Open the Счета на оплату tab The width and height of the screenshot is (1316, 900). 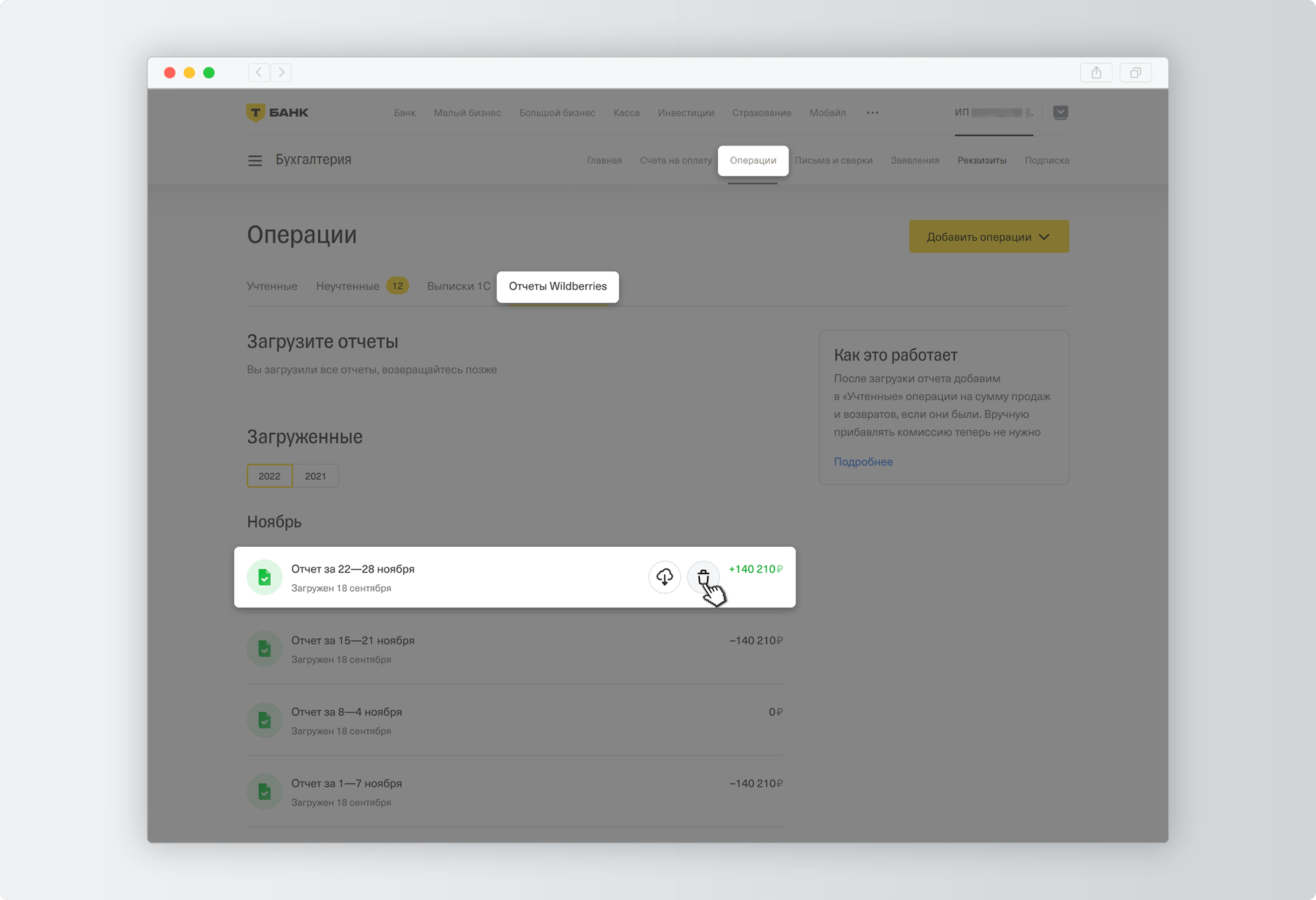[x=676, y=160]
